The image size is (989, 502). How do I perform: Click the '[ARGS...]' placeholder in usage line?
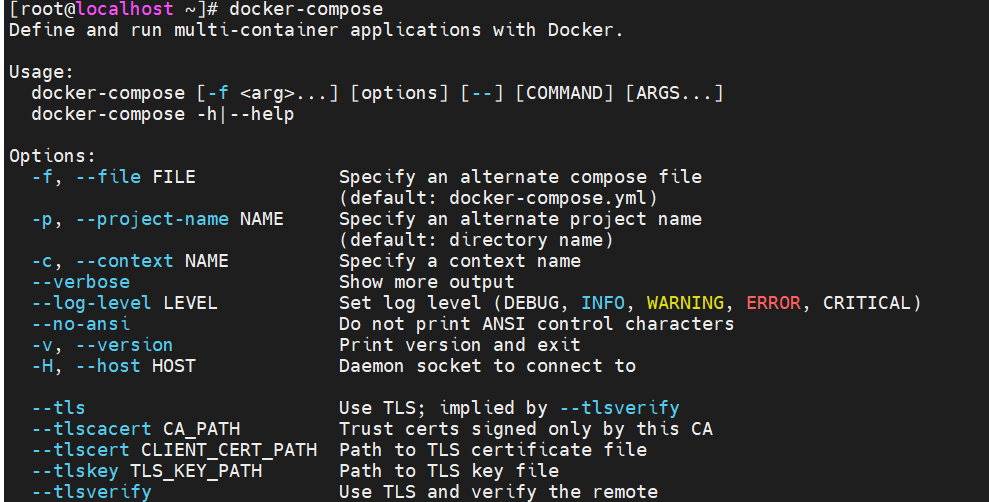pos(674,93)
